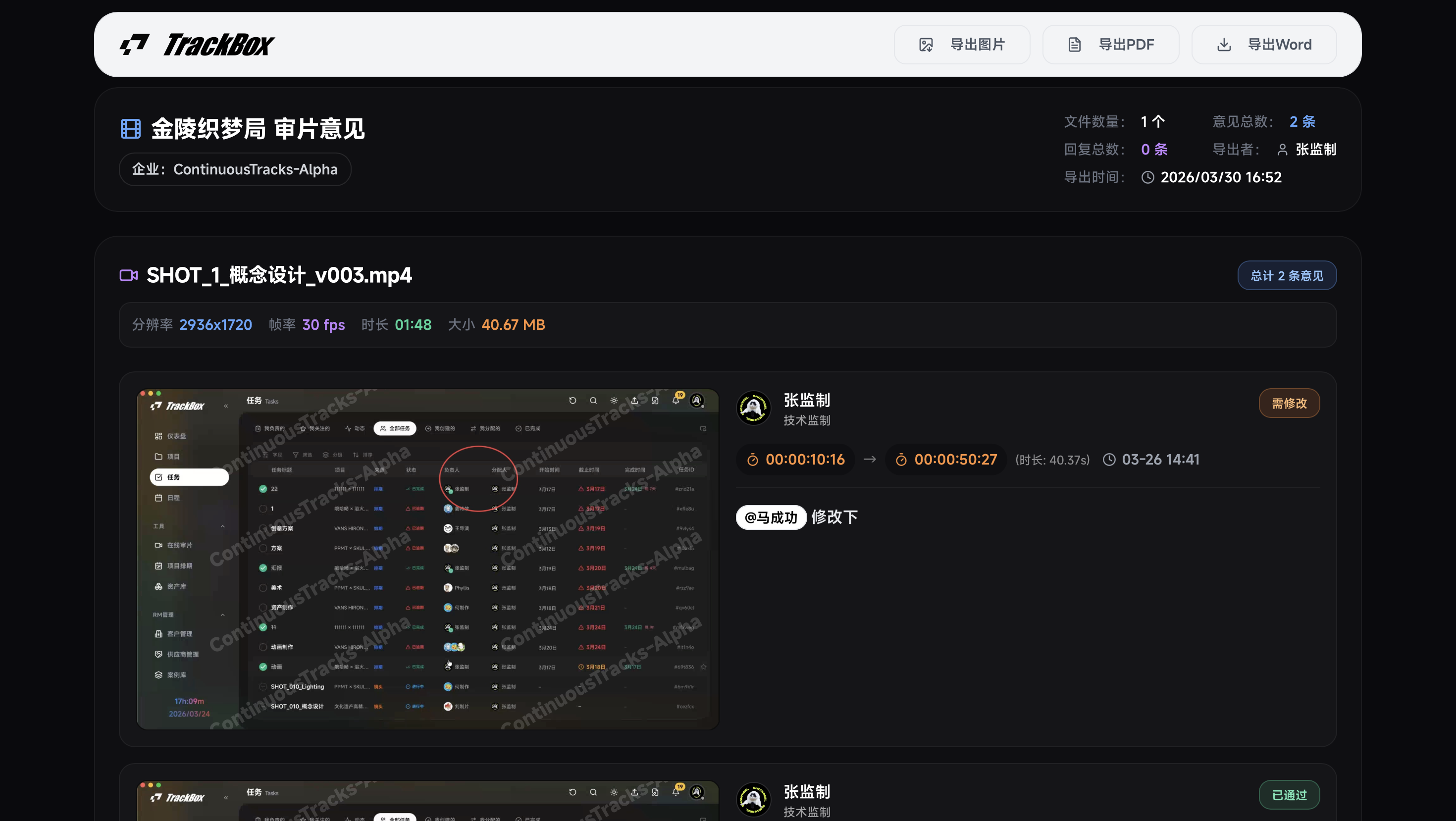Image resolution: width=1456 pixels, height=821 pixels.
Task: Select 全部任务 tab in first thumbnail
Action: (x=395, y=428)
